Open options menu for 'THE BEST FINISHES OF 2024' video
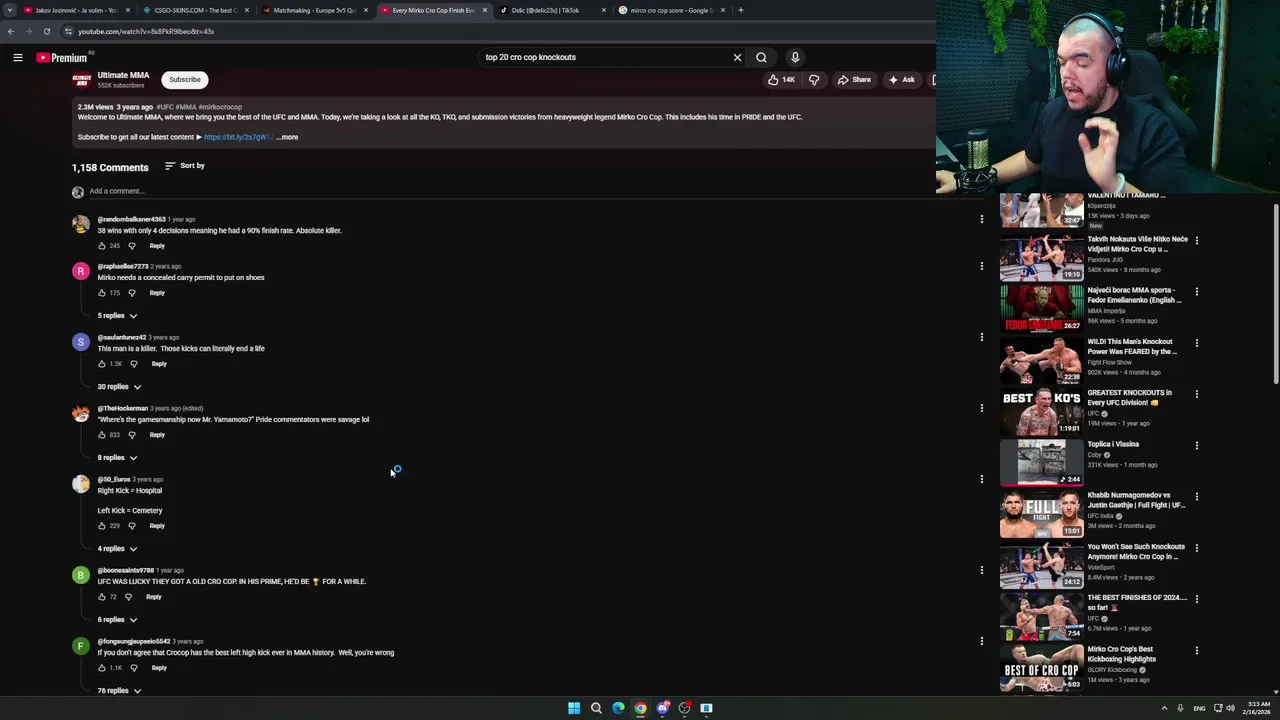This screenshot has height=720, width=1280. point(1196,599)
